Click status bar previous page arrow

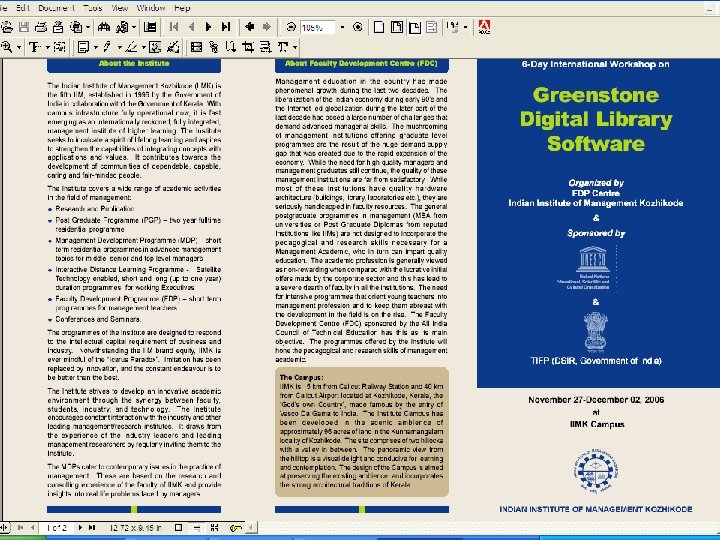(32, 528)
